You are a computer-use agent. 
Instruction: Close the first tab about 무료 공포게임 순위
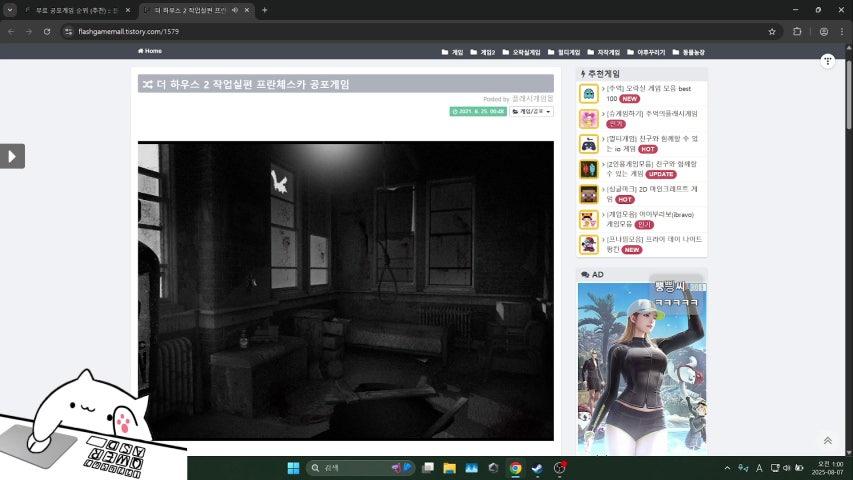(128, 10)
